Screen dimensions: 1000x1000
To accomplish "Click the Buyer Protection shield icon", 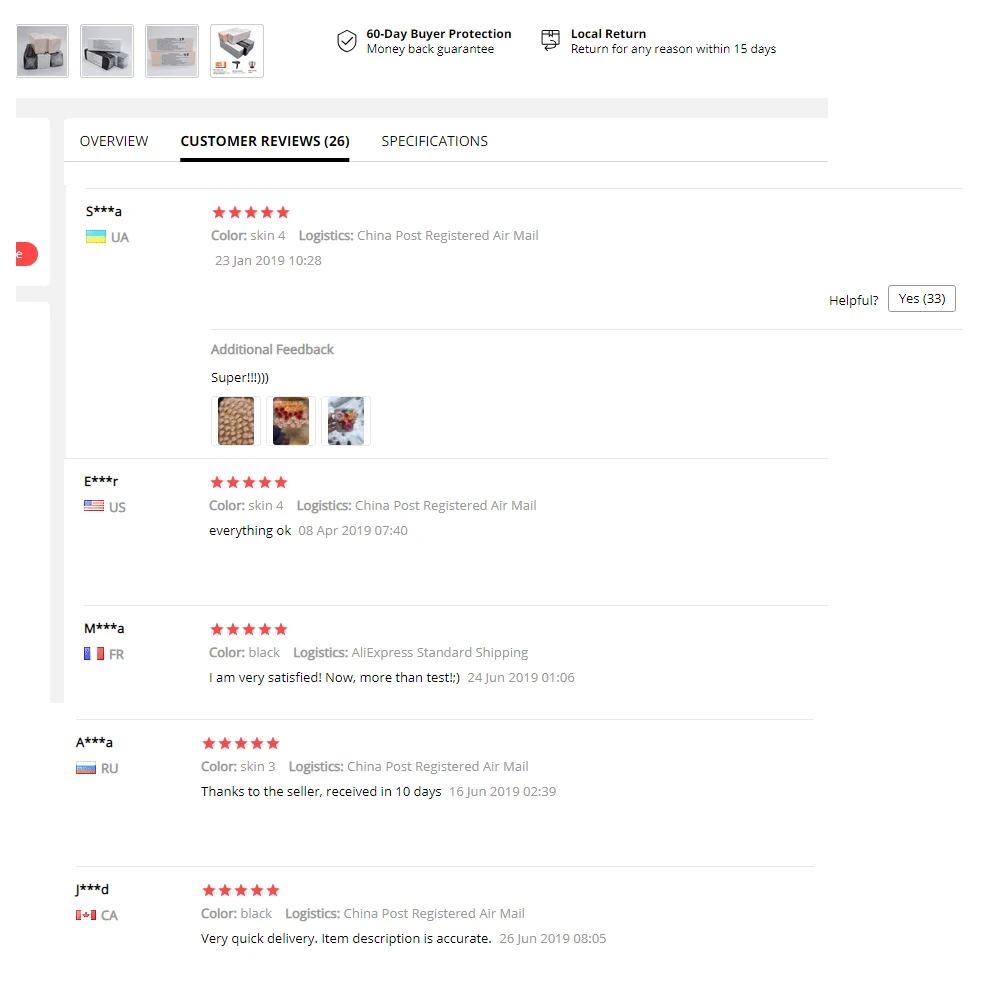I will tap(346, 41).
